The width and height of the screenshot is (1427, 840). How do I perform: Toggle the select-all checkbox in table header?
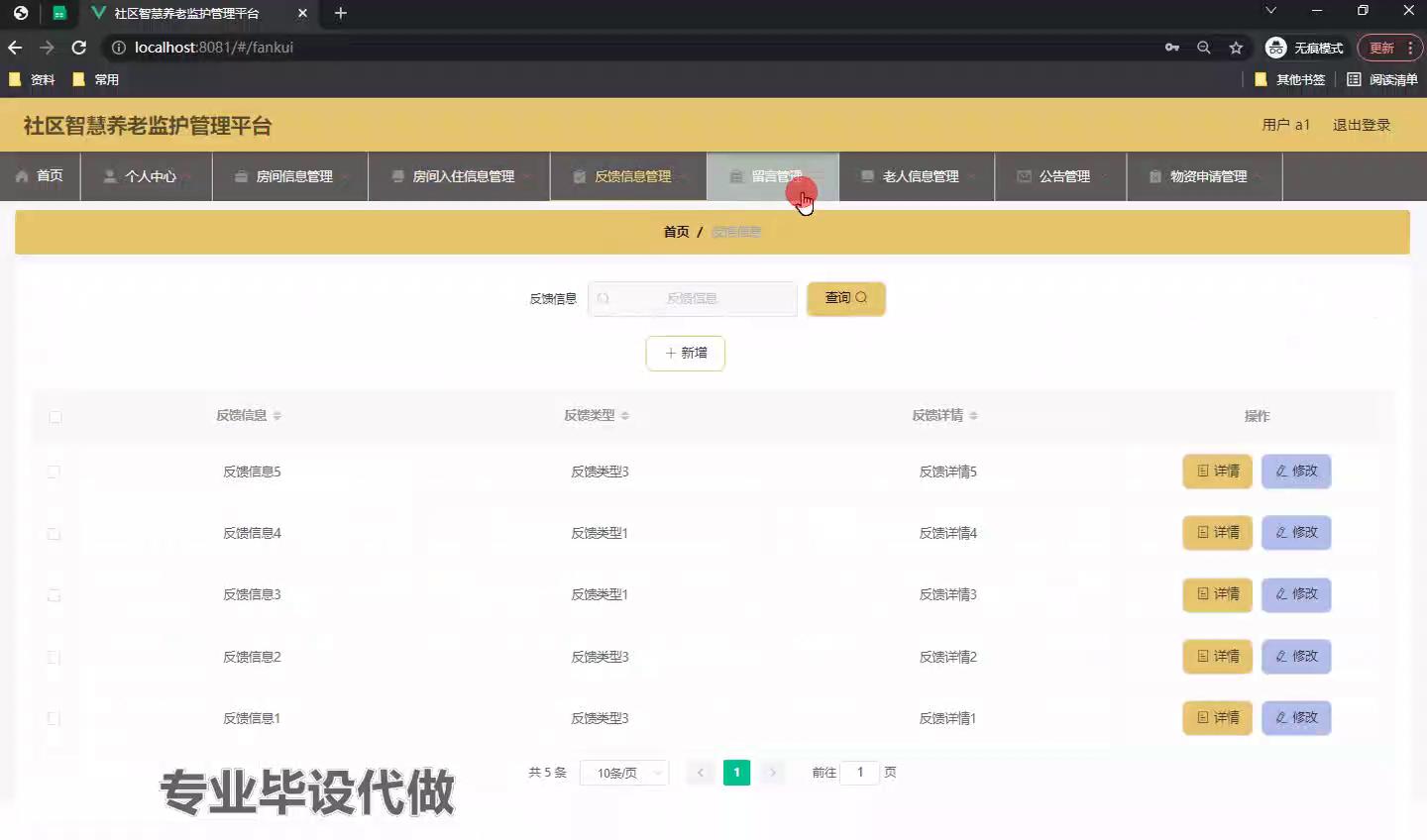point(55,417)
